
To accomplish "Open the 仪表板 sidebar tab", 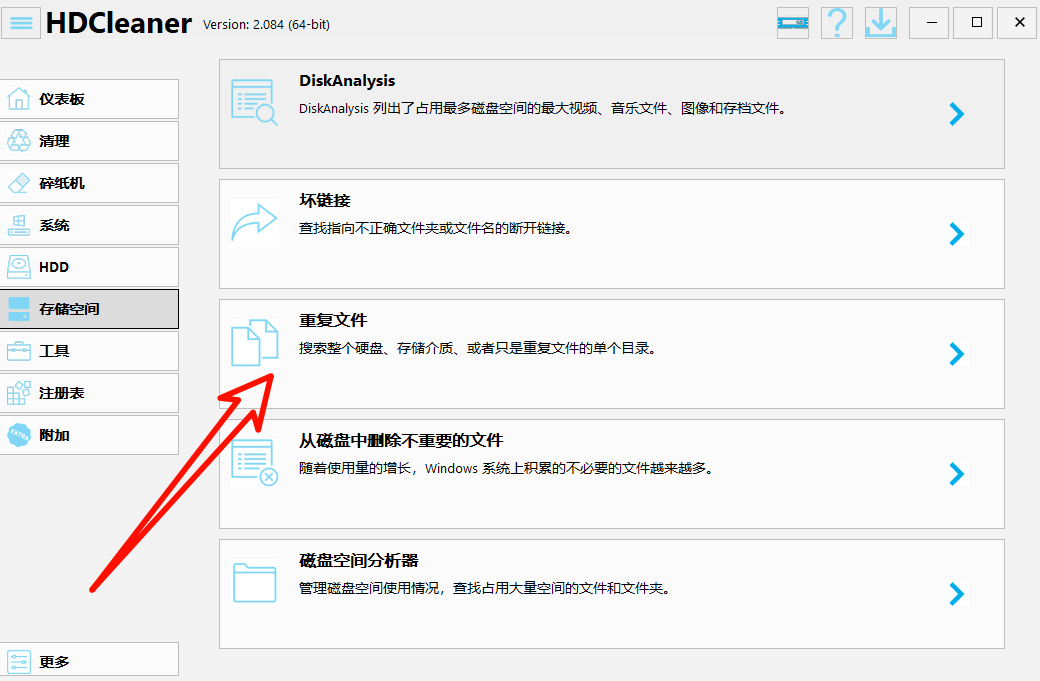I will 89,99.
